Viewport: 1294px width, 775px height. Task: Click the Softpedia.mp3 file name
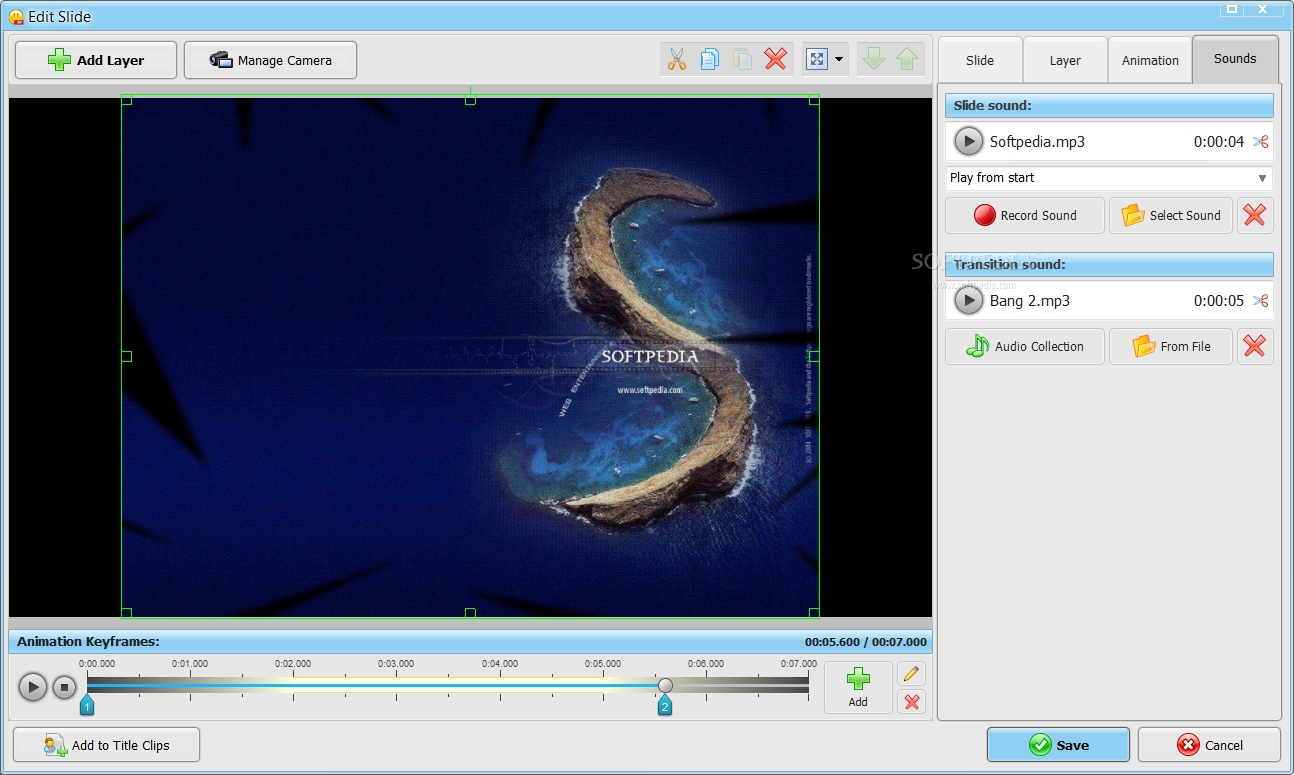[1037, 142]
